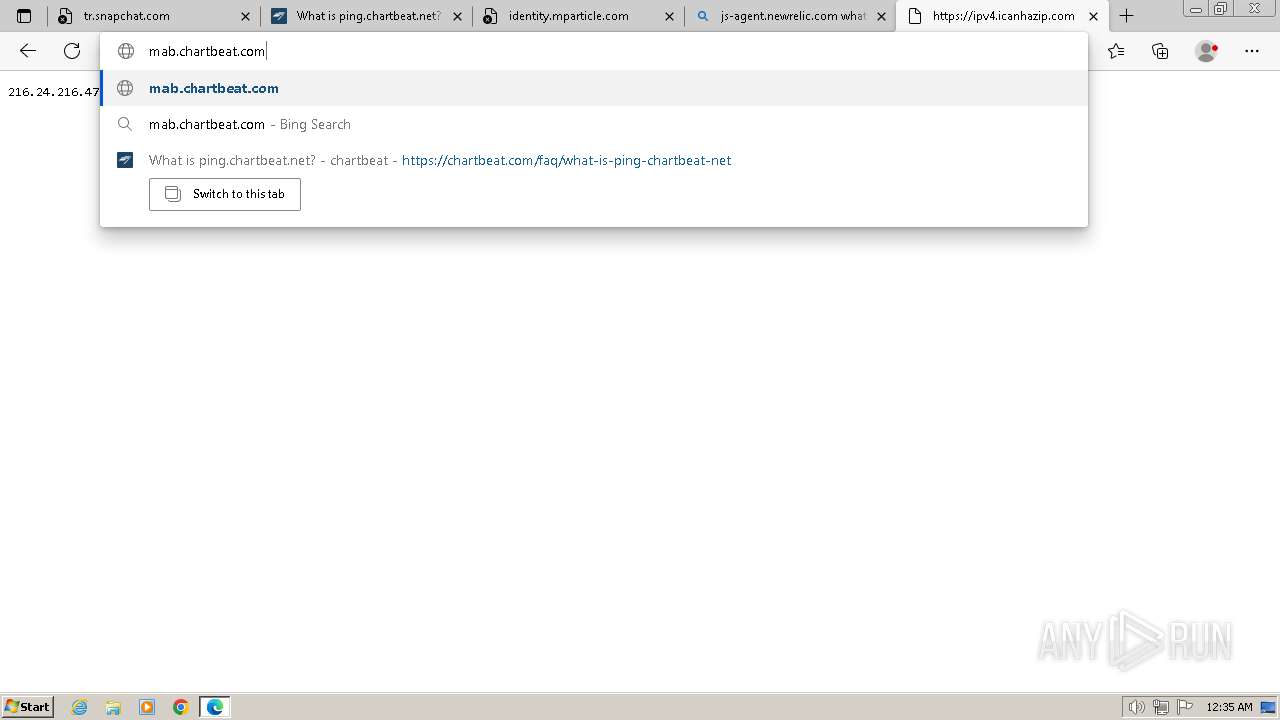Click the address bar showing mab.chartbeat.com

coord(594,51)
